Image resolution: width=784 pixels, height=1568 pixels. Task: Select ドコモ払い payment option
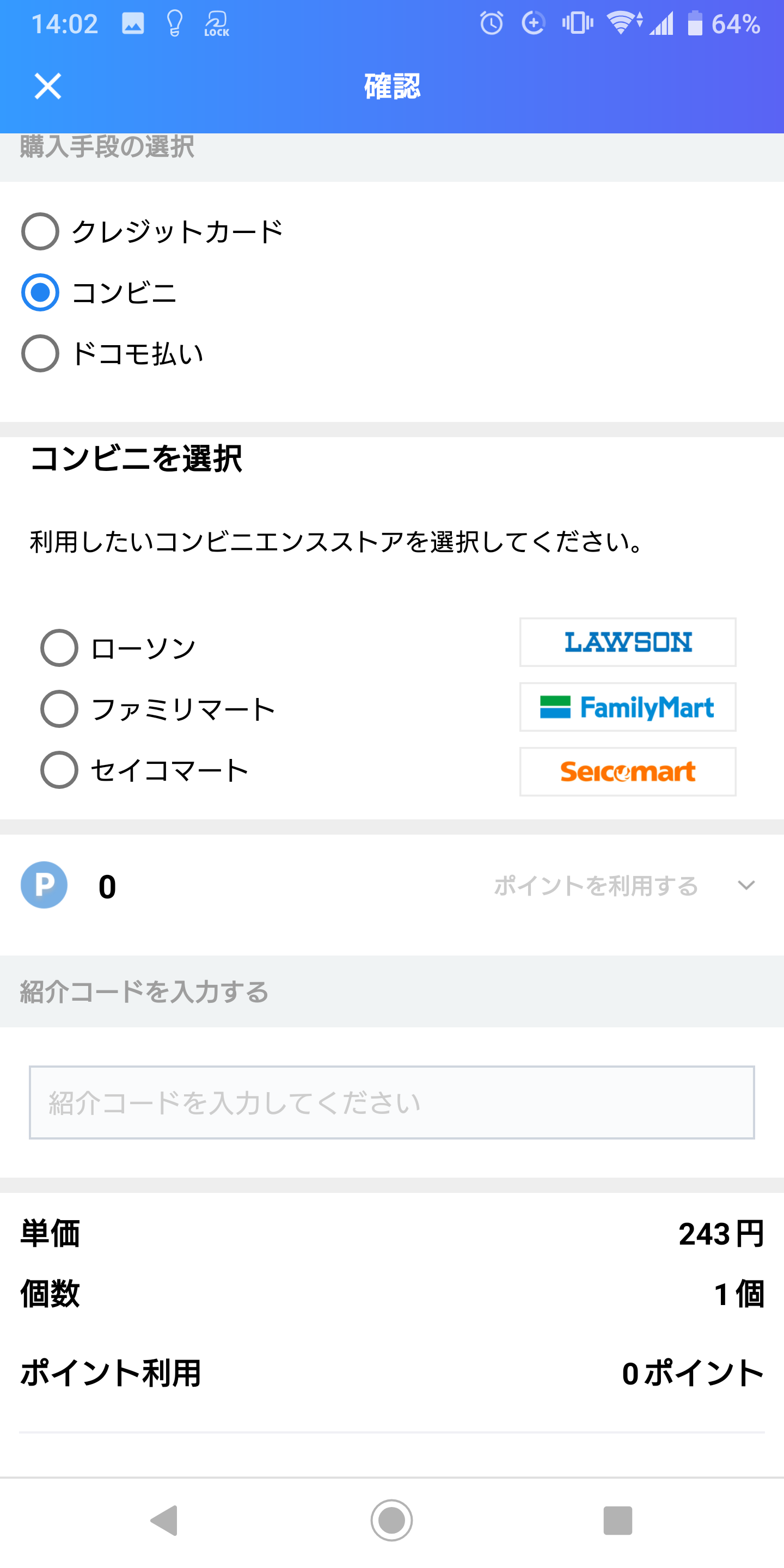pos(112,353)
